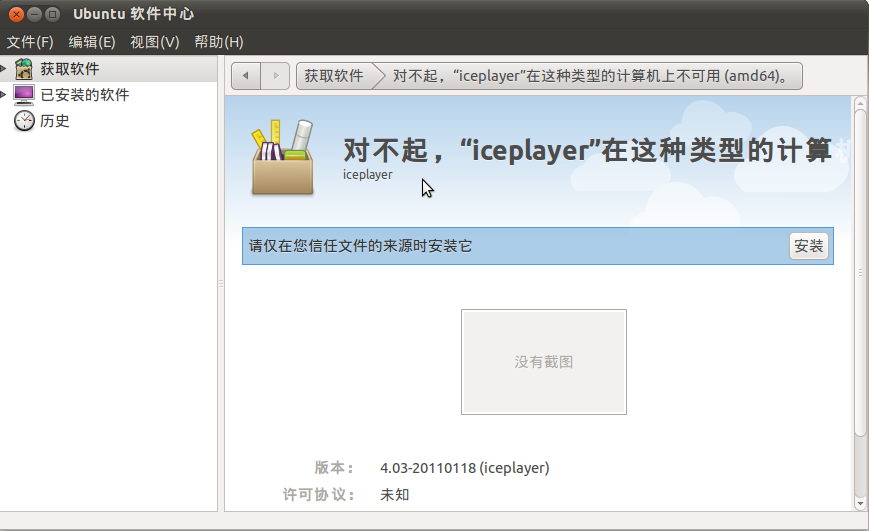This screenshot has height=531, width=869.
Task: Click the iceplayer unavailable breadcrumb segment
Action: click(x=591, y=76)
